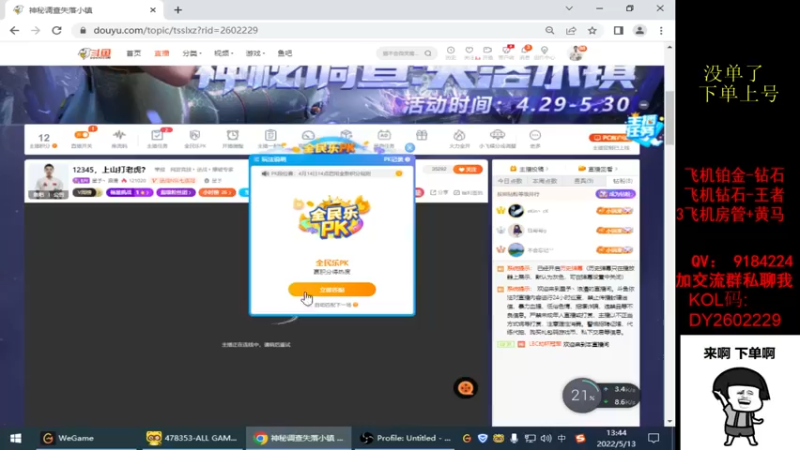Close the 全民乐PK popup with blue X
Viewport: 800px width, 450px height.
410,147
